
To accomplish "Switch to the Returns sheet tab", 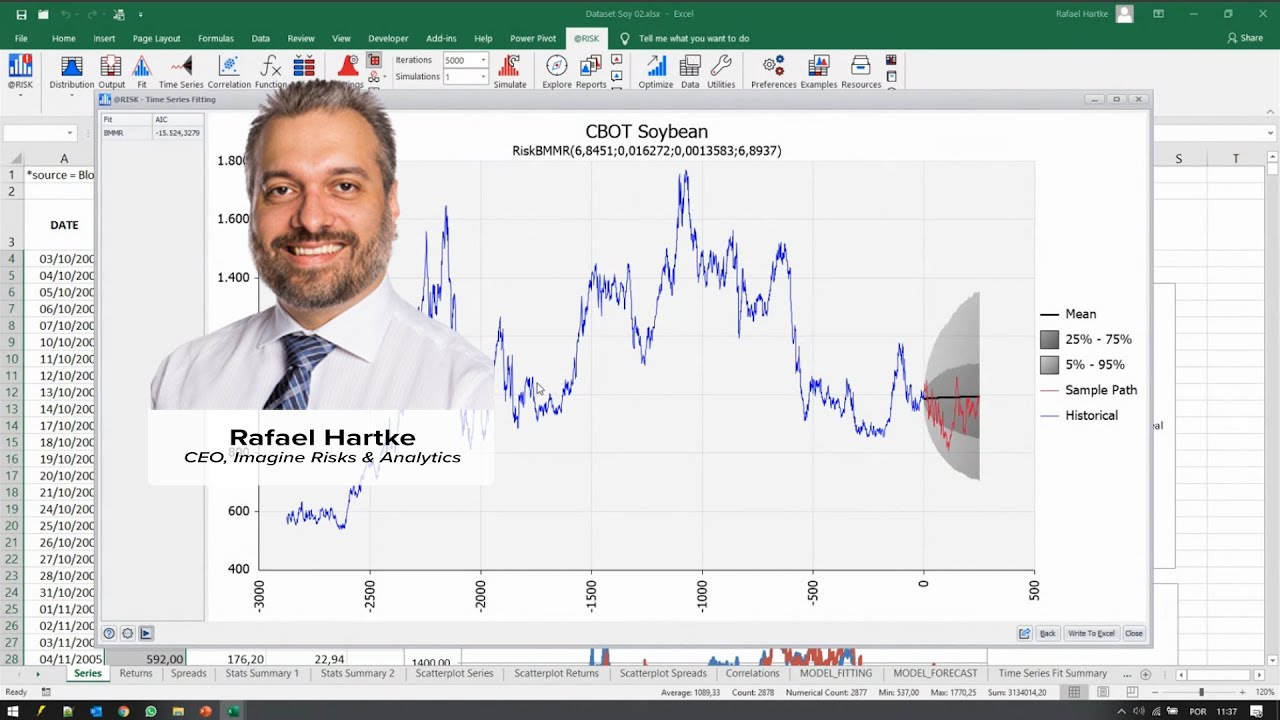I will tap(136, 673).
